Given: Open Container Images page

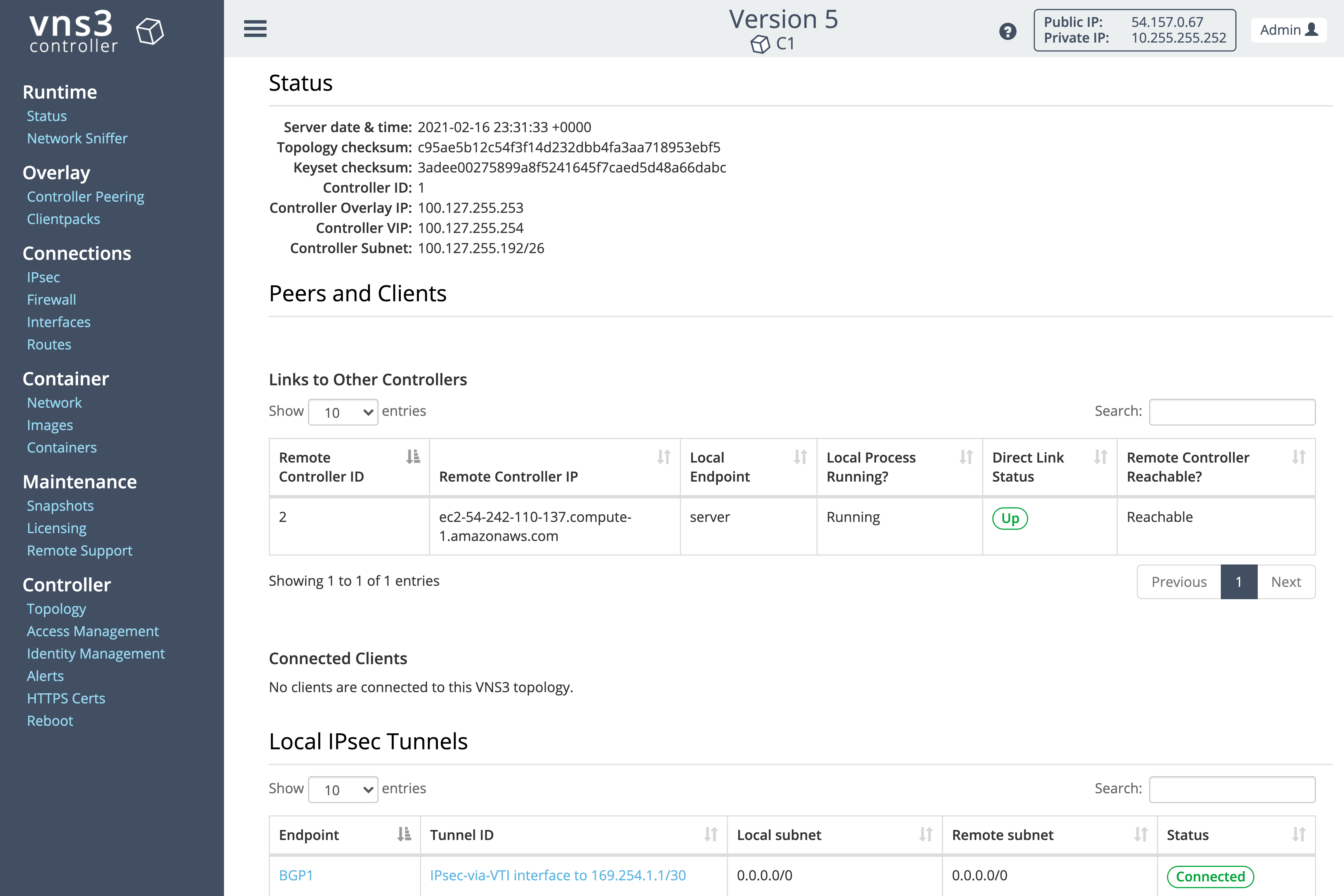Looking at the screenshot, I should 50,425.
